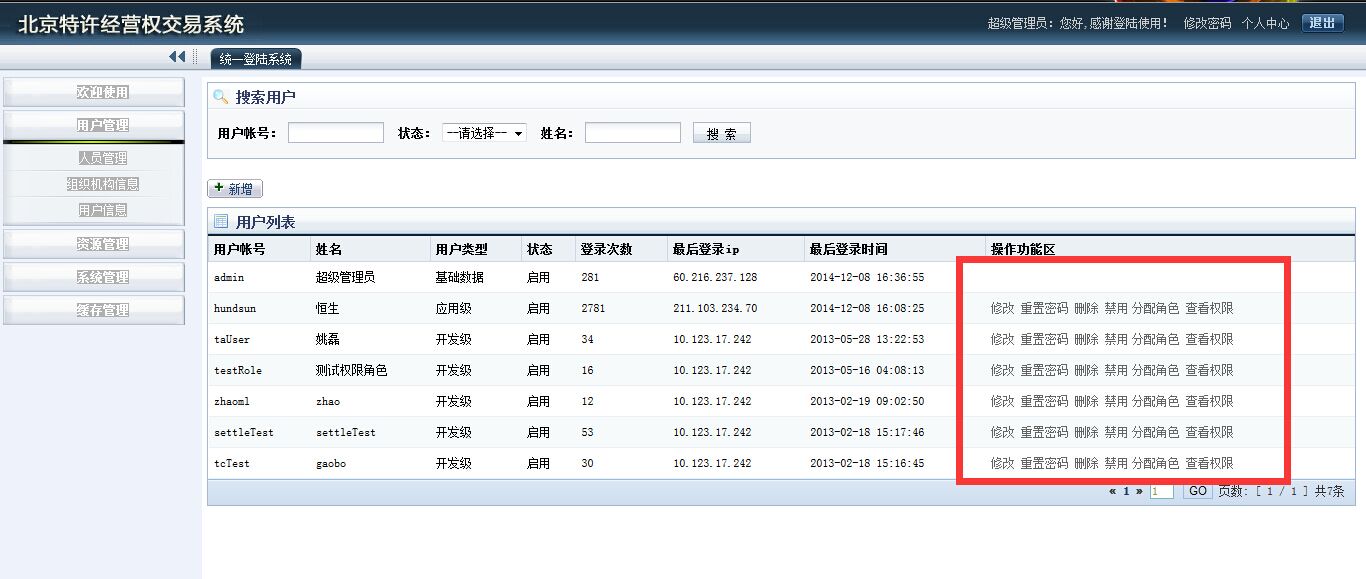Click 重置密码 for taUser row

(1044, 339)
